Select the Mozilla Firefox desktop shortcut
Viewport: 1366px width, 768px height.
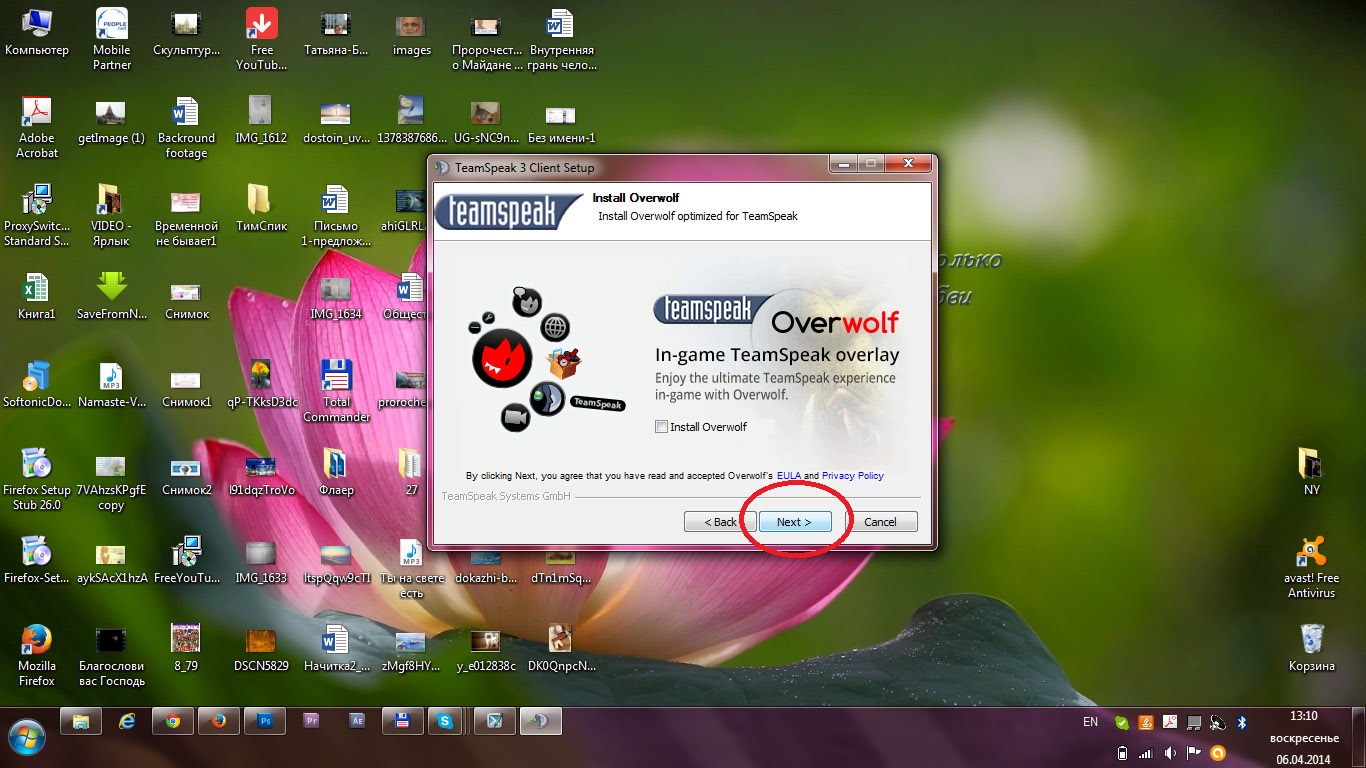[x=37, y=655]
